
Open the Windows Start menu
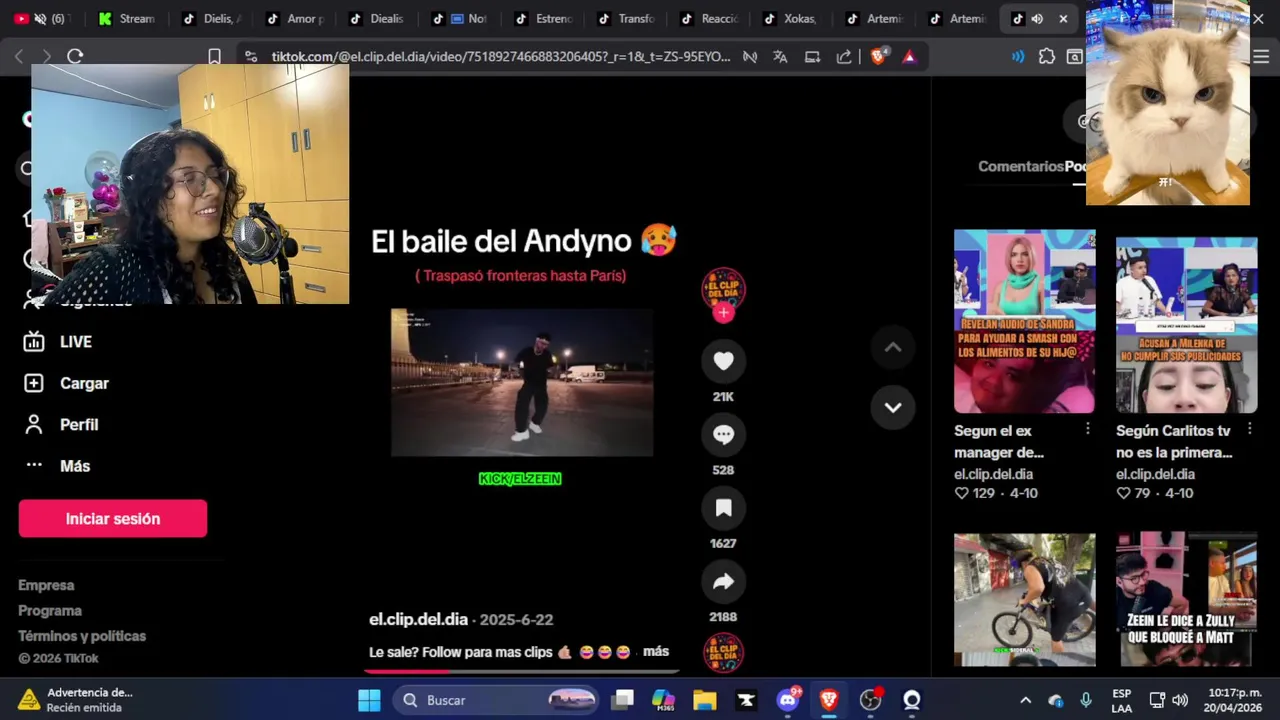coord(369,700)
